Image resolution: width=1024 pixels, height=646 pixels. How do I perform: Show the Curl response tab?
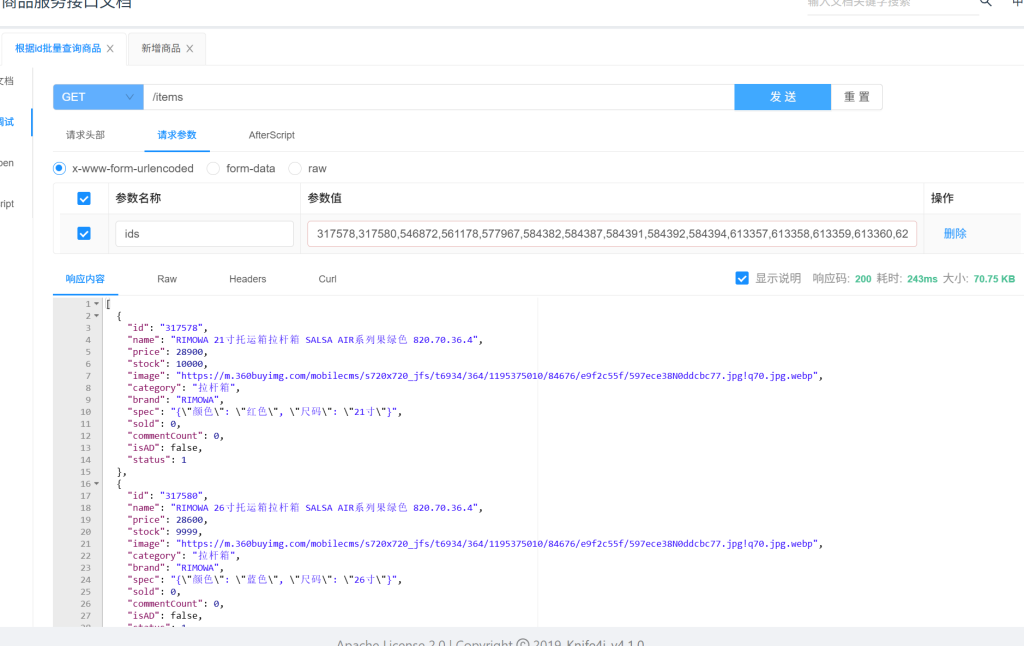(327, 279)
